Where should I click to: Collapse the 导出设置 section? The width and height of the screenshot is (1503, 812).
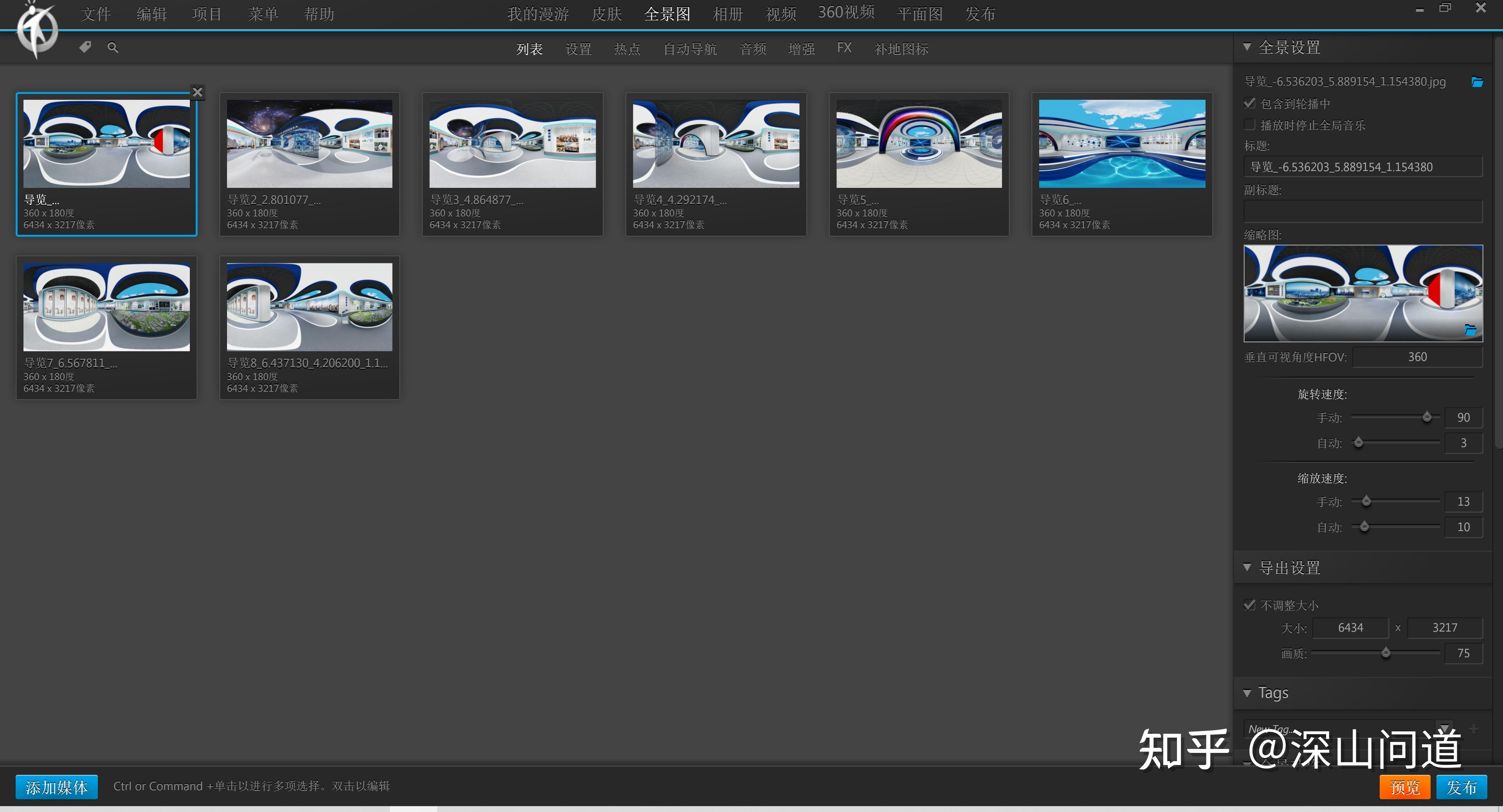(x=1247, y=567)
